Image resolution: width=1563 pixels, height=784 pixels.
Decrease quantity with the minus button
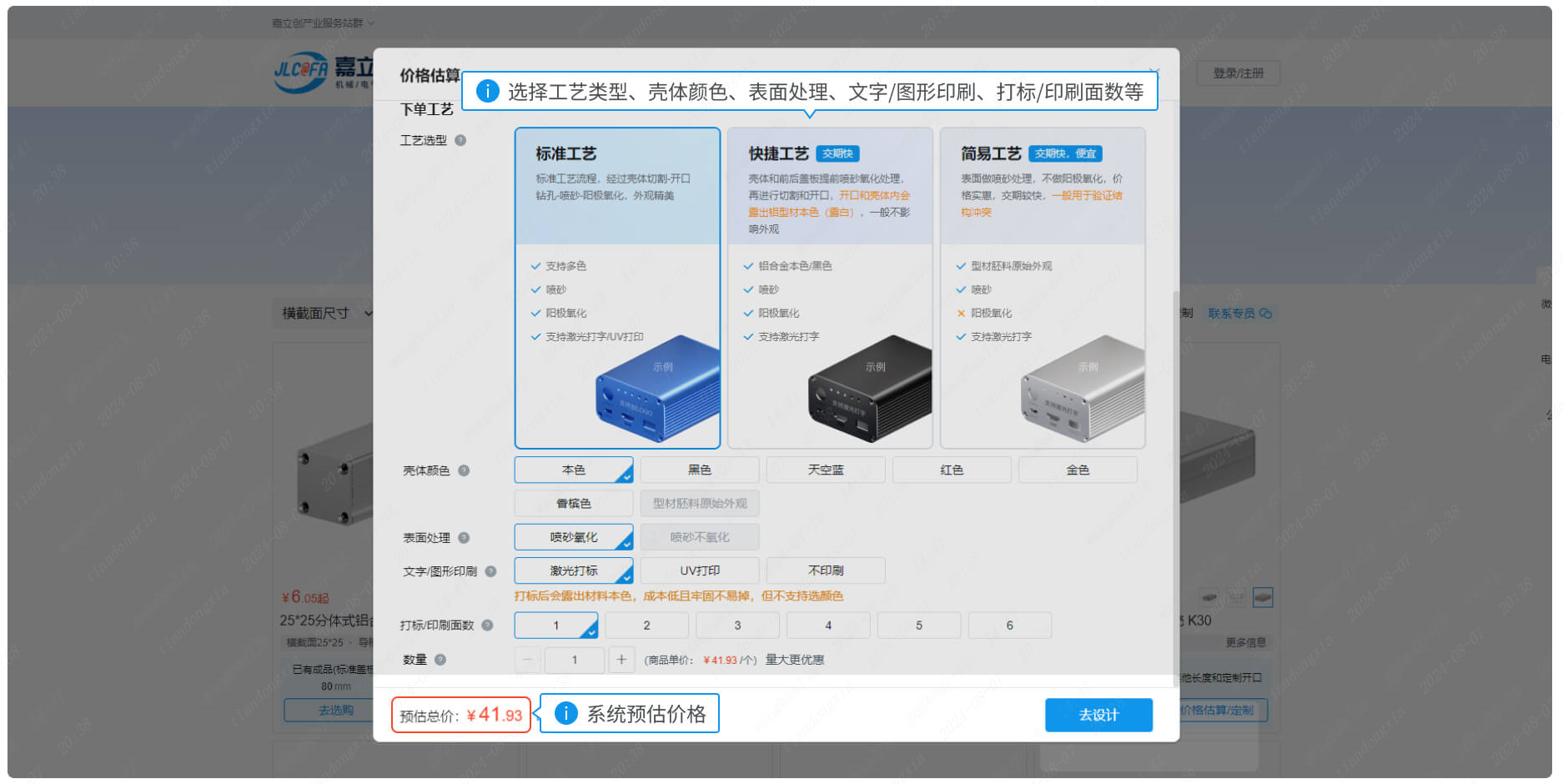pyautogui.click(x=527, y=660)
